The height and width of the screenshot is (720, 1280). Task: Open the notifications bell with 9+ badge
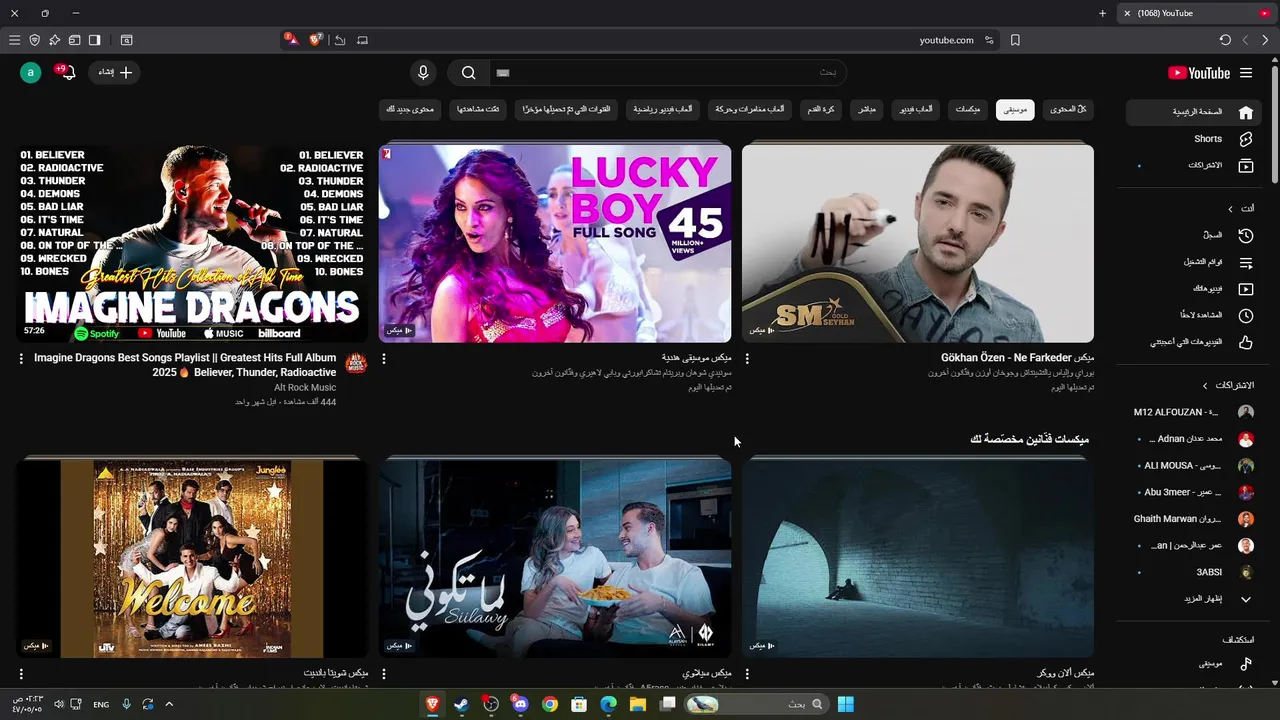(66, 72)
